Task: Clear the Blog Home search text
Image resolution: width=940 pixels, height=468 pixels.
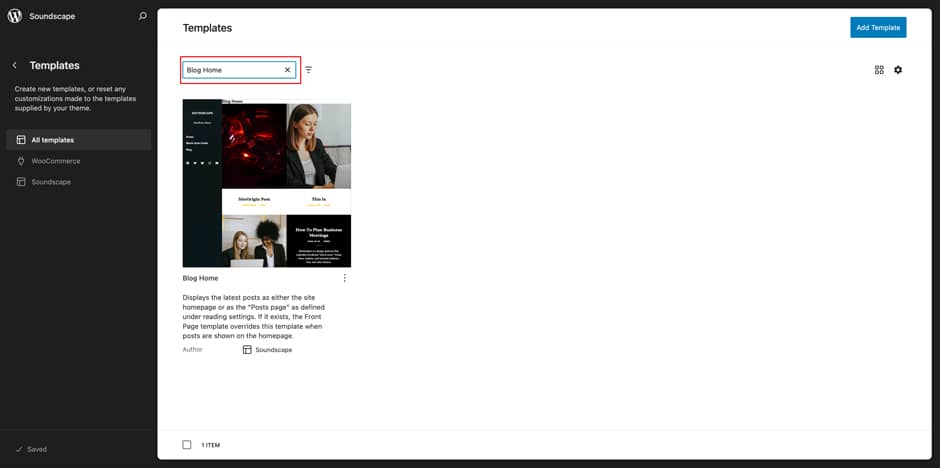Action: click(287, 70)
